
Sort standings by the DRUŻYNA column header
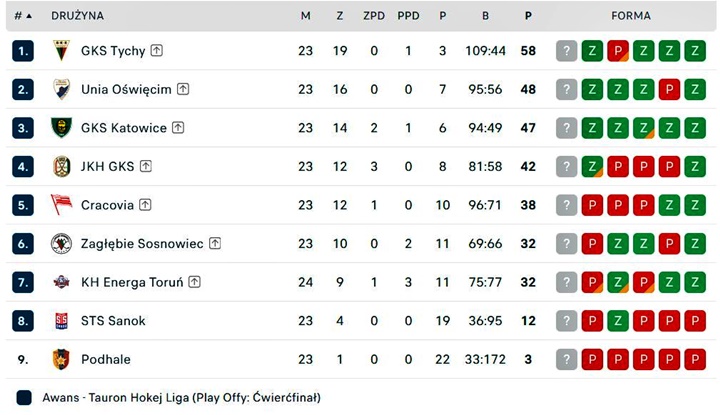click(x=77, y=16)
